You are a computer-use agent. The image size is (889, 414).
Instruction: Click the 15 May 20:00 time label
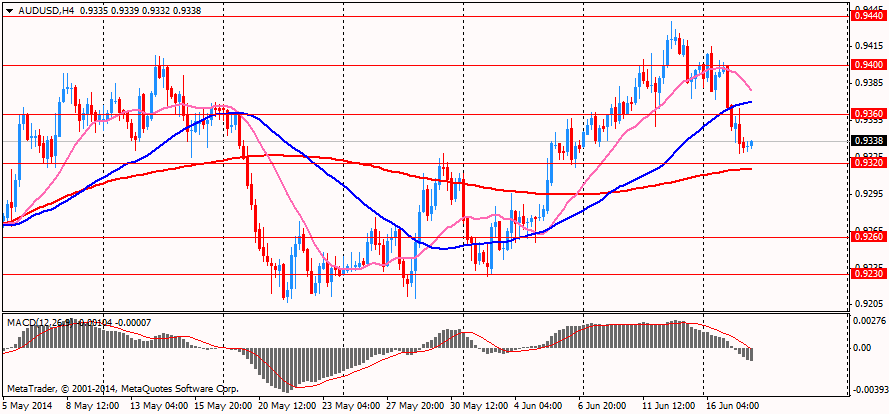pyautogui.click(x=224, y=406)
